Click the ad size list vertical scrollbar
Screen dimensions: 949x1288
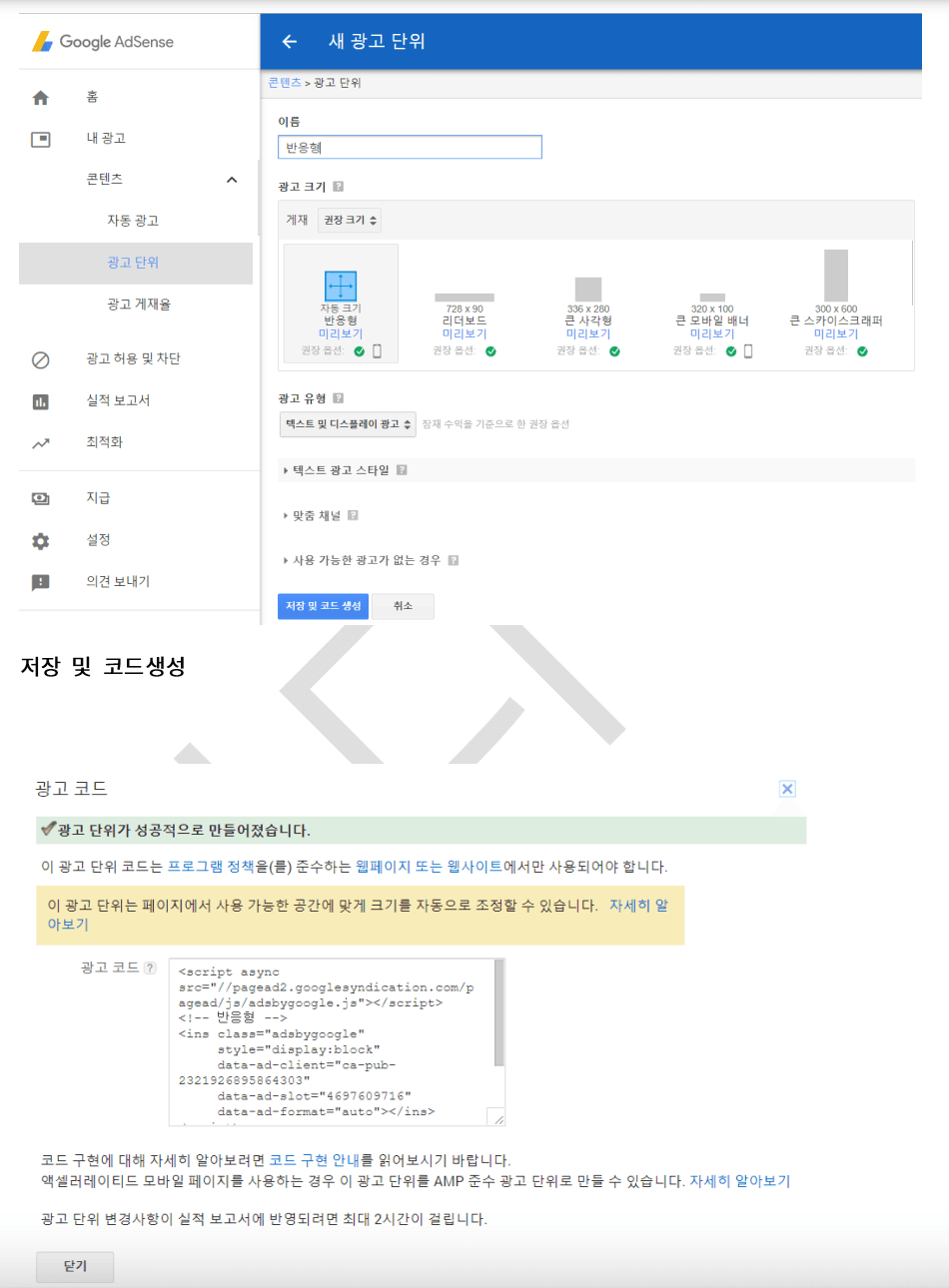912,273
